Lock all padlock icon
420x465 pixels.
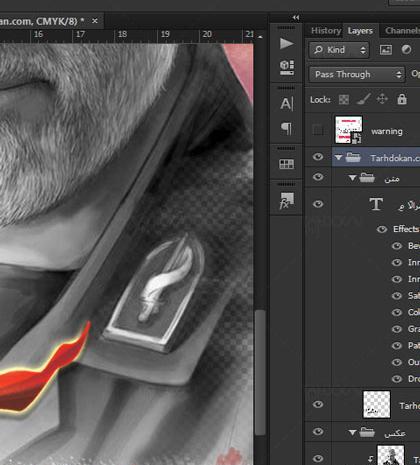[x=402, y=99]
